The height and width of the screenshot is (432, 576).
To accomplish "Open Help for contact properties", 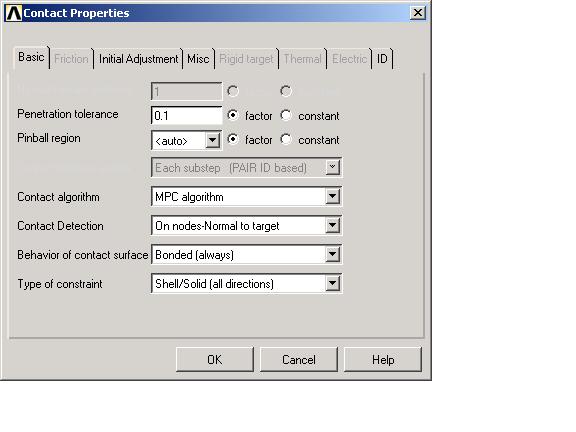I will pos(383,360).
